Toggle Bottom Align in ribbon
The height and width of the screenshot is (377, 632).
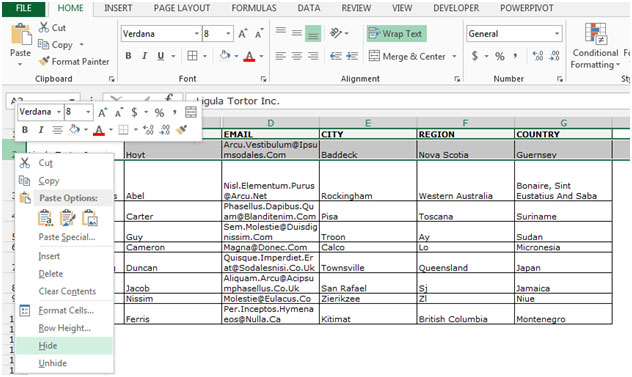[x=313, y=34]
